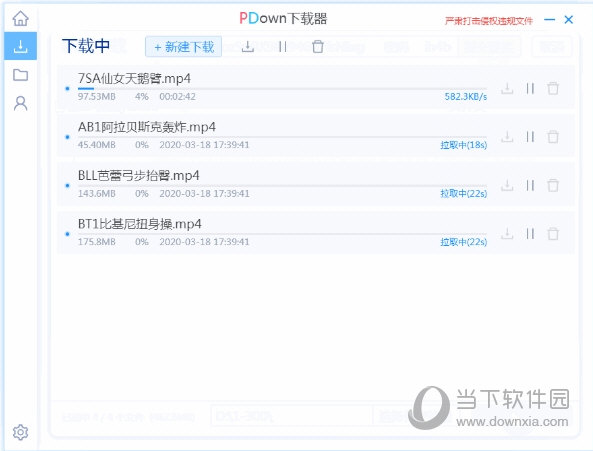This screenshot has height=451, width=593.
Task: Open the settings gear
Action: point(20,432)
